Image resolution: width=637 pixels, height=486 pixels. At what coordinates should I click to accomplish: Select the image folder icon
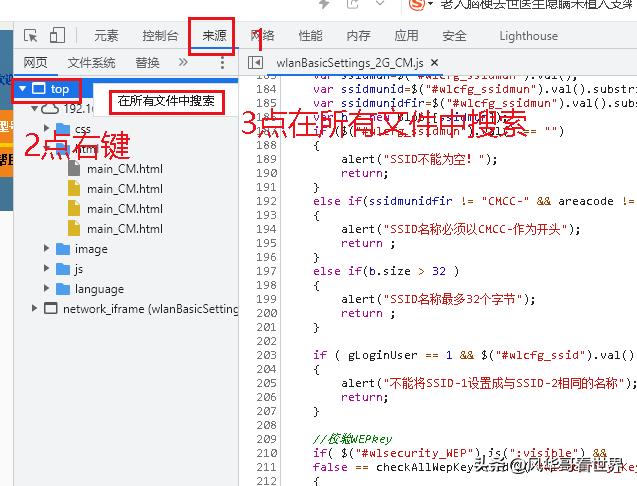pos(63,249)
